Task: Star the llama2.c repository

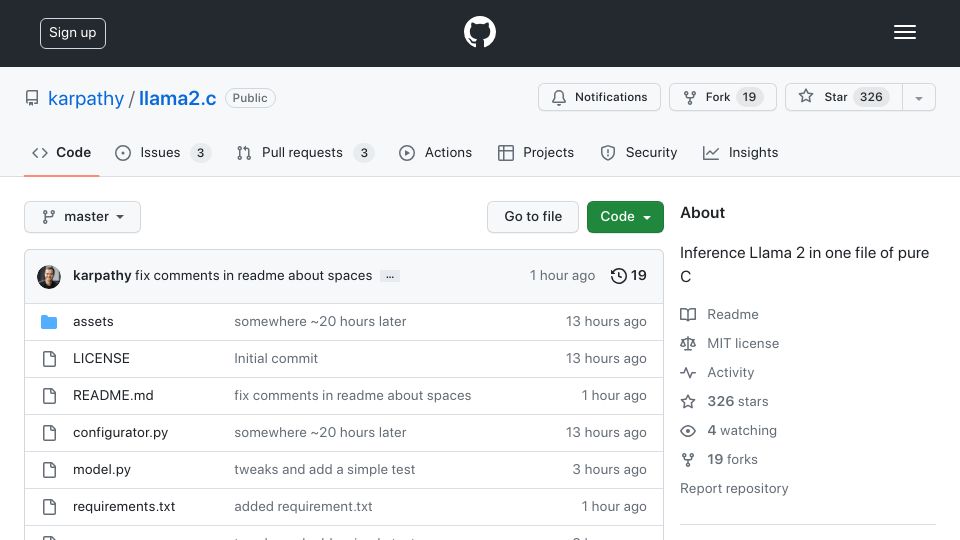Action: 844,97
